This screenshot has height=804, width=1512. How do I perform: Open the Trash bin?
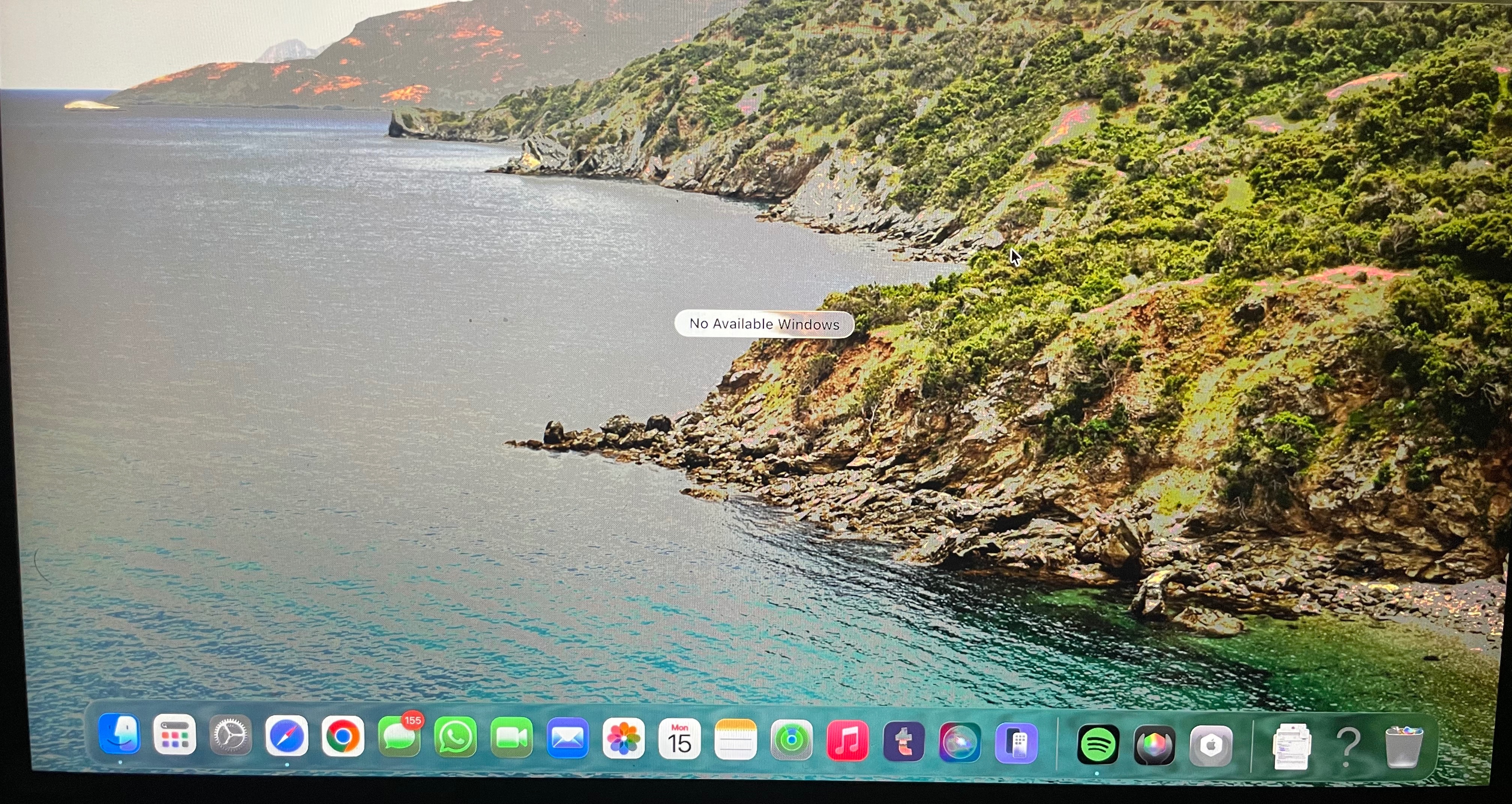click(1403, 747)
